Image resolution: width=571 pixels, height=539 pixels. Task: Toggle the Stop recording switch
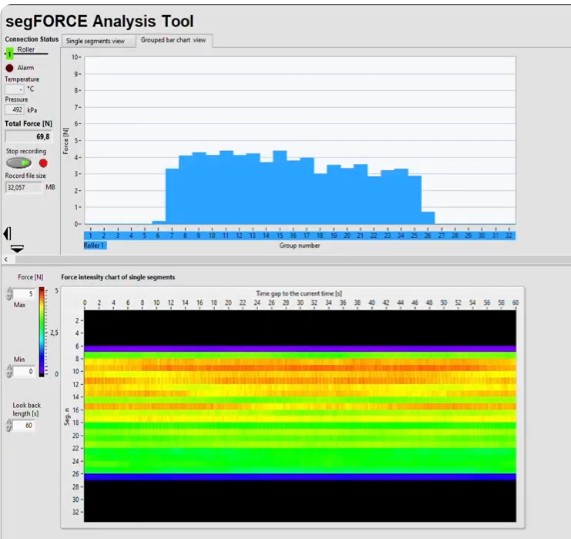(19, 163)
